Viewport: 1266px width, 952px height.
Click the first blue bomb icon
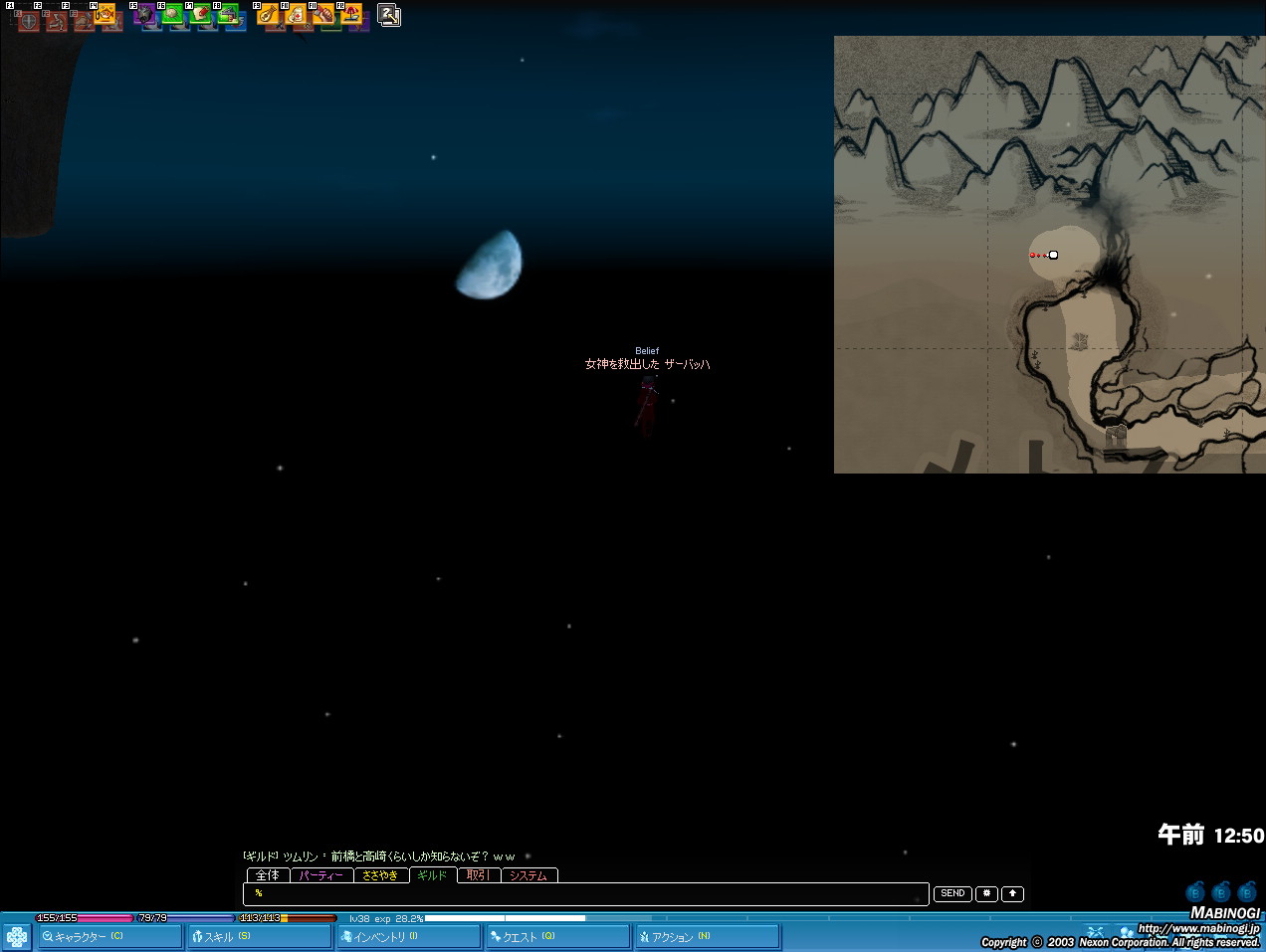coord(1196,891)
